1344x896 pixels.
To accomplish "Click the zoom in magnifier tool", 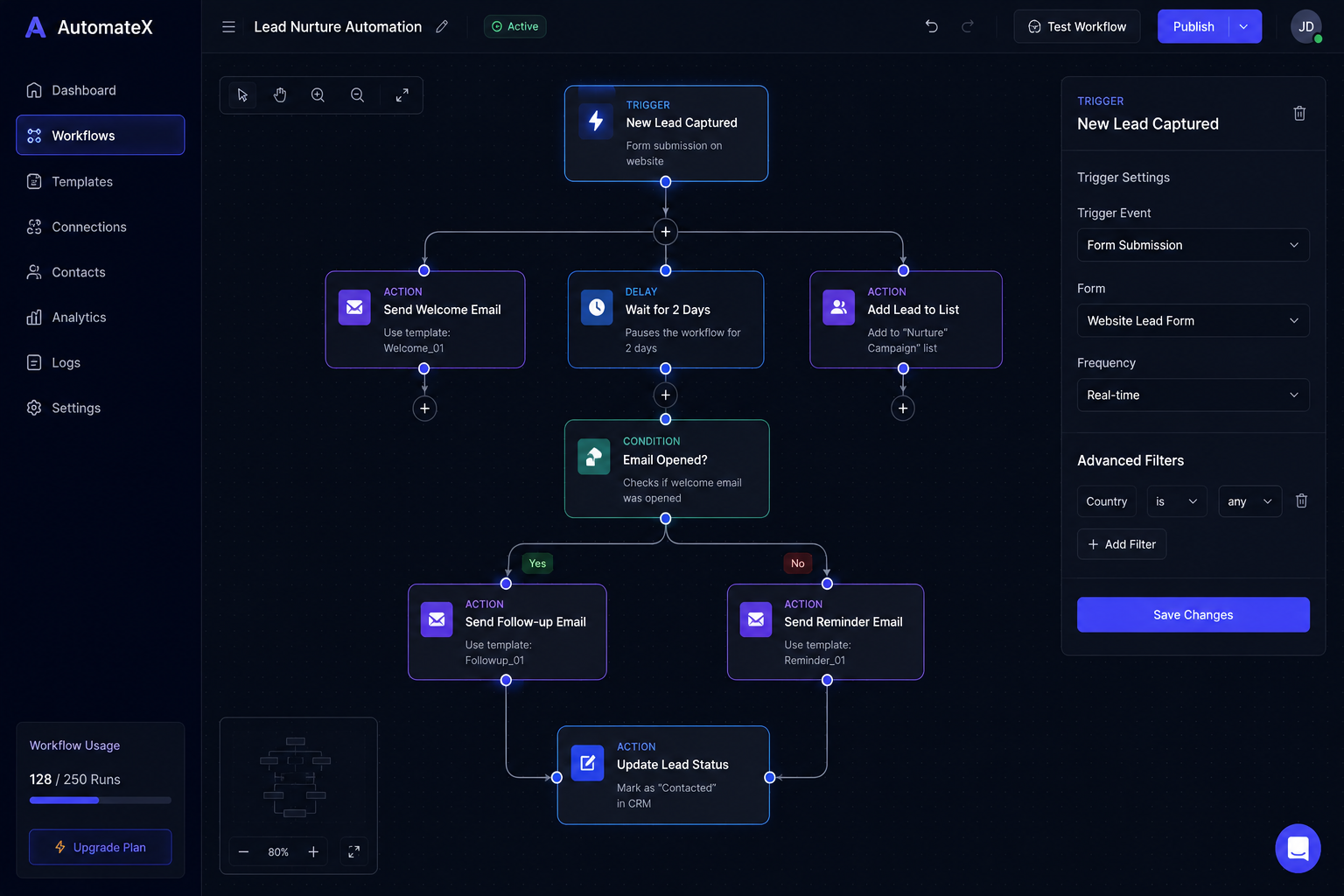I will (318, 95).
